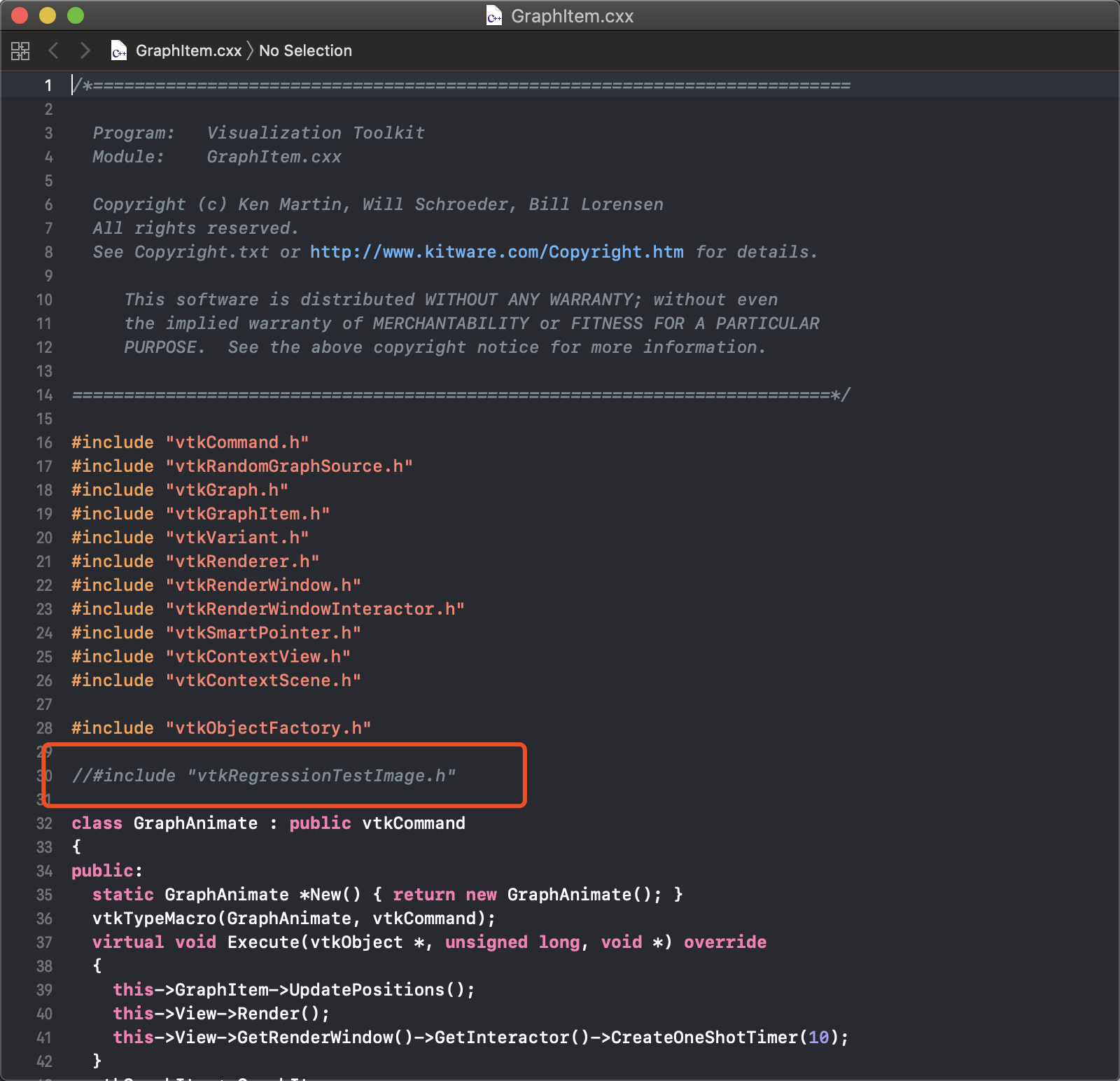Click the green zoom window button
The height and width of the screenshot is (1081, 1120).
point(76,15)
